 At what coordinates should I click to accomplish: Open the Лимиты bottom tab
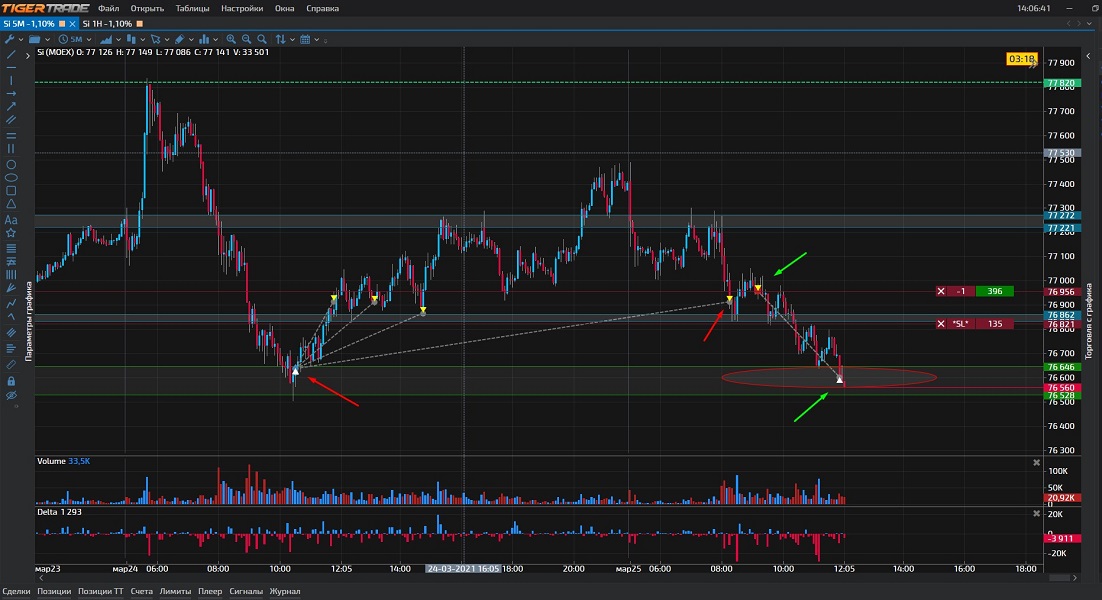[175, 592]
